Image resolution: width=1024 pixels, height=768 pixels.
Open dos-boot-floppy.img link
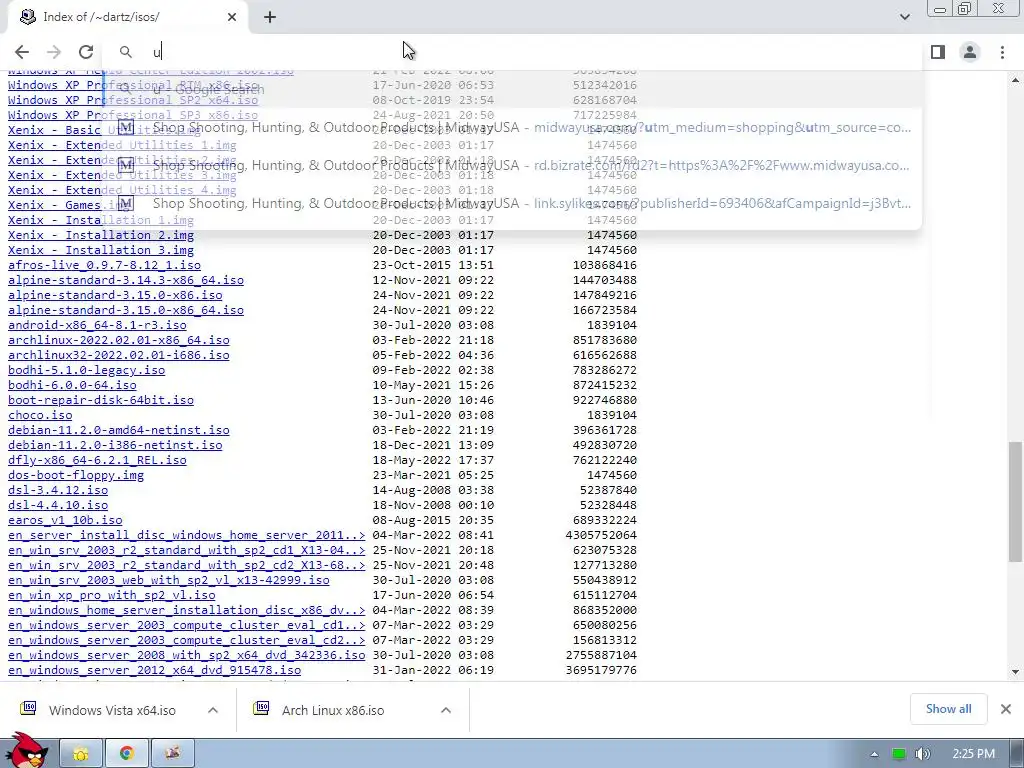[76, 475]
